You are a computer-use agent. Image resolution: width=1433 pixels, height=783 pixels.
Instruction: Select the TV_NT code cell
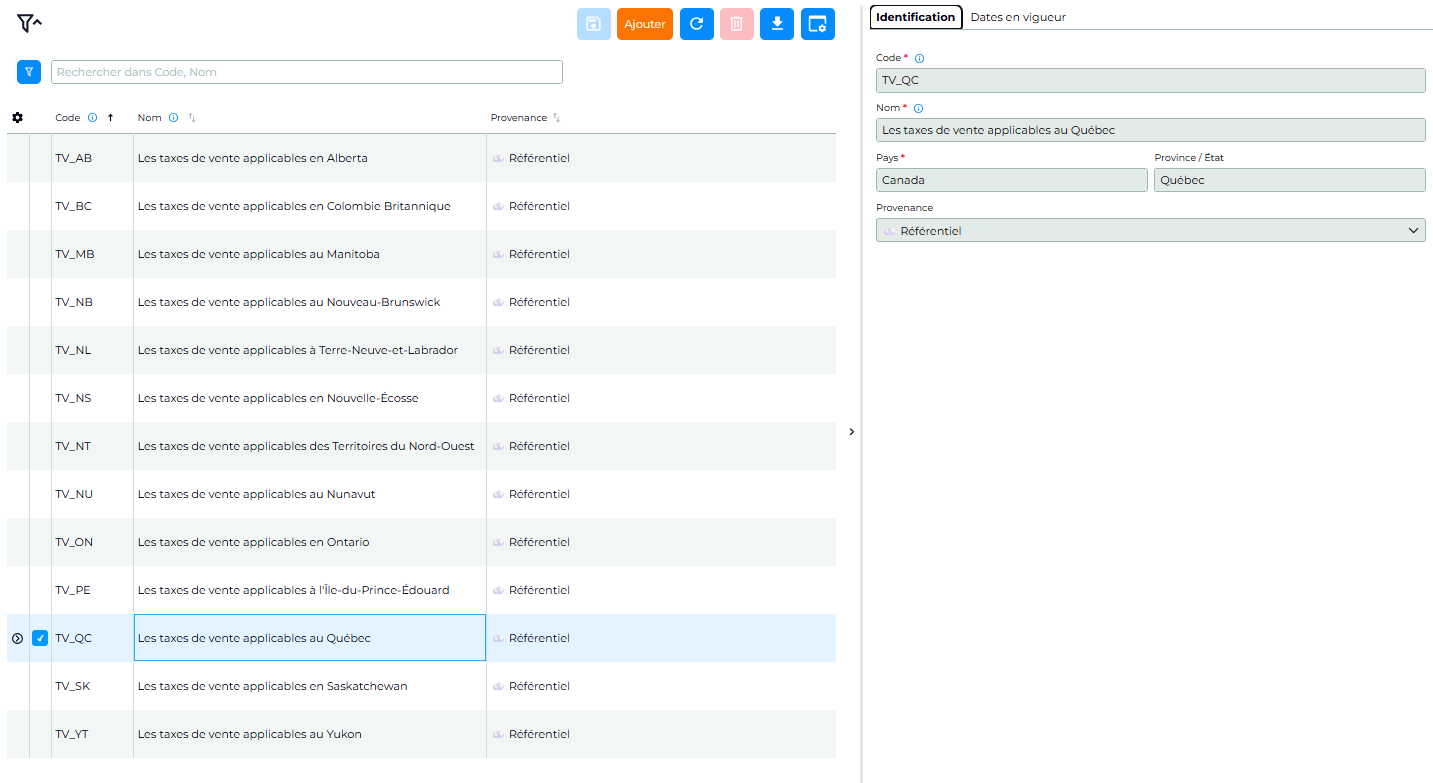[73, 446]
